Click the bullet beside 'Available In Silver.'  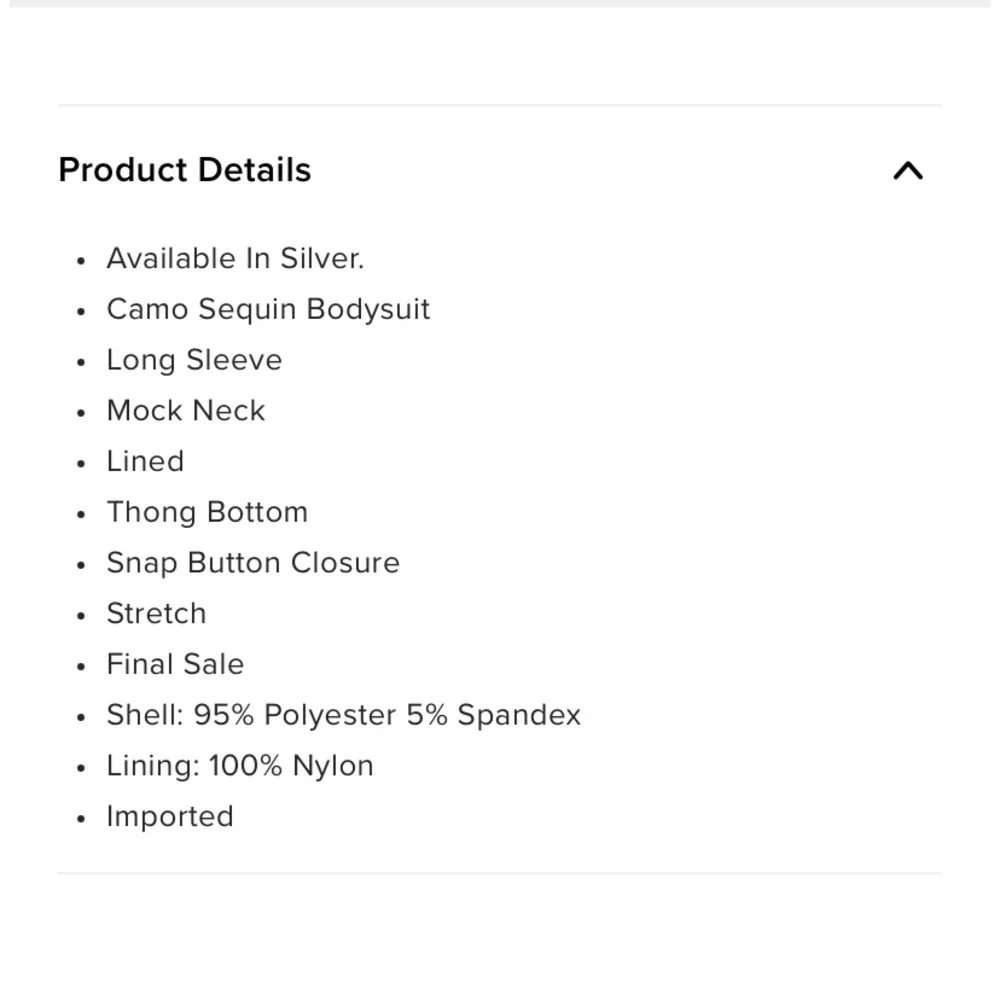point(80,260)
